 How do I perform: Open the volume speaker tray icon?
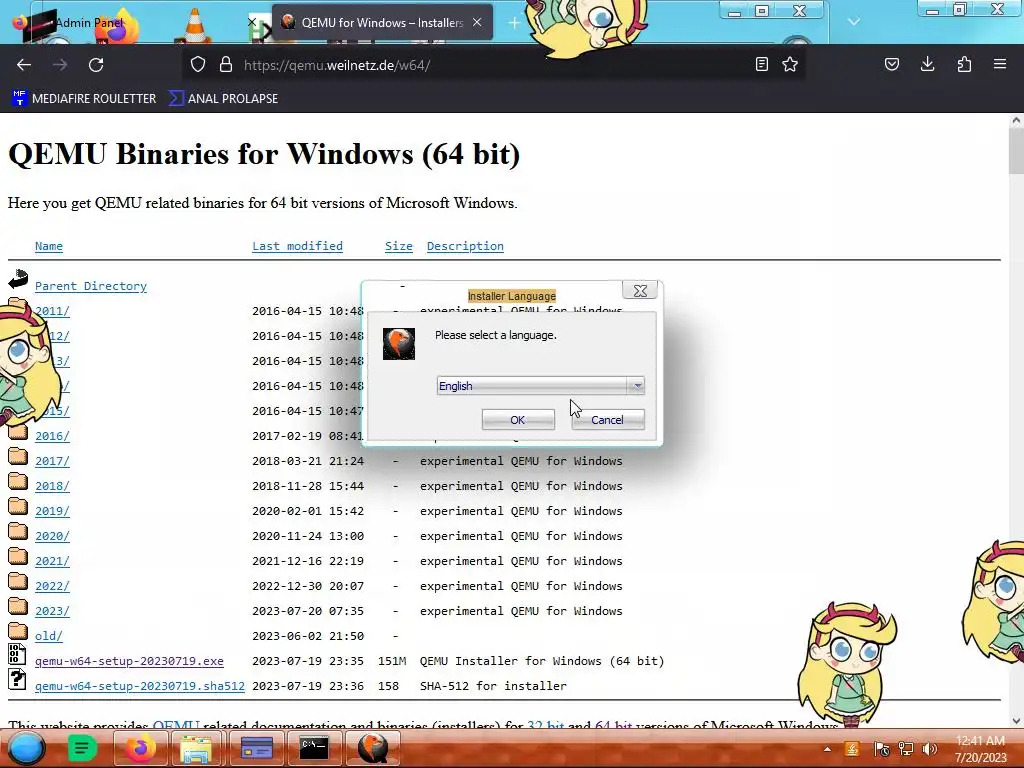(x=929, y=749)
